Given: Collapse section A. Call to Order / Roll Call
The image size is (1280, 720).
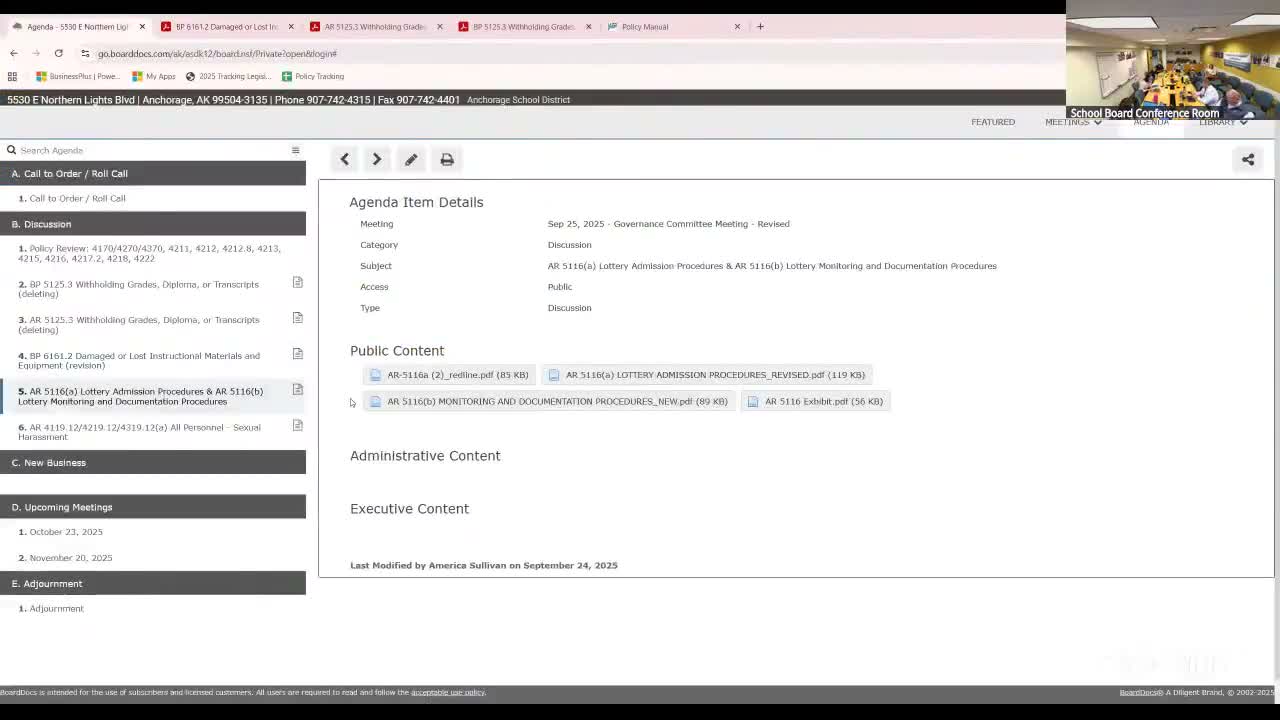Looking at the screenshot, I should pyautogui.click(x=153, y=174).
